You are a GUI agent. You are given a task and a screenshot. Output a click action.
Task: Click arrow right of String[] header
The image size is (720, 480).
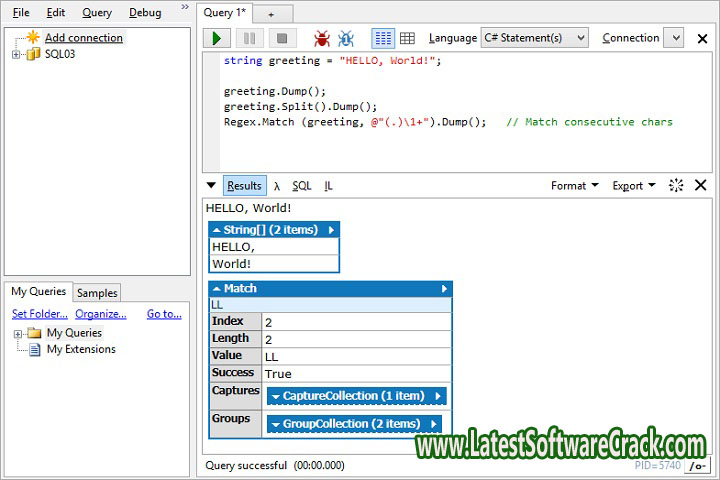(332, 230)
